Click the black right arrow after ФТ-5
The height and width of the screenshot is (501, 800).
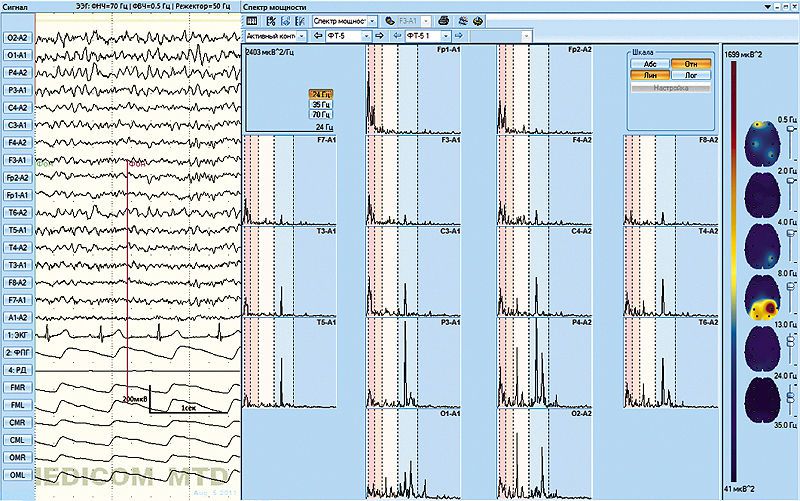[x=380, y=36]
